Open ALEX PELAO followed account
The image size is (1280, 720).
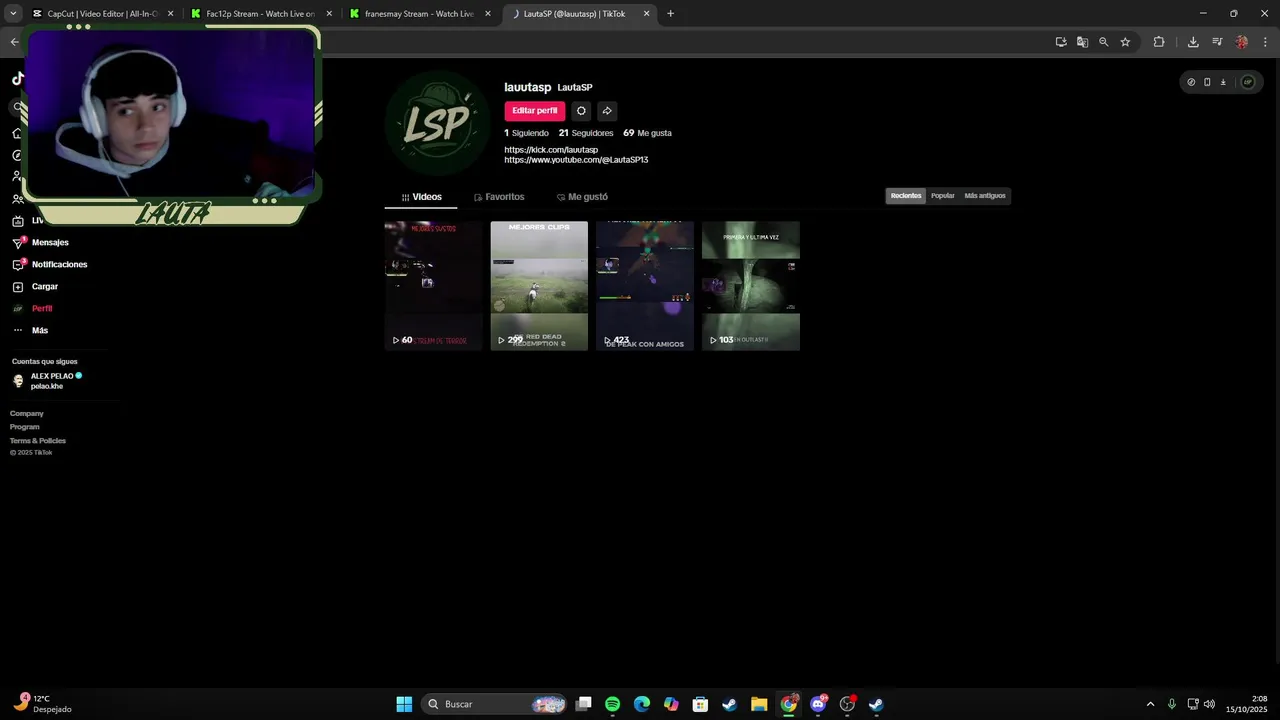click(x=47, y=381)
